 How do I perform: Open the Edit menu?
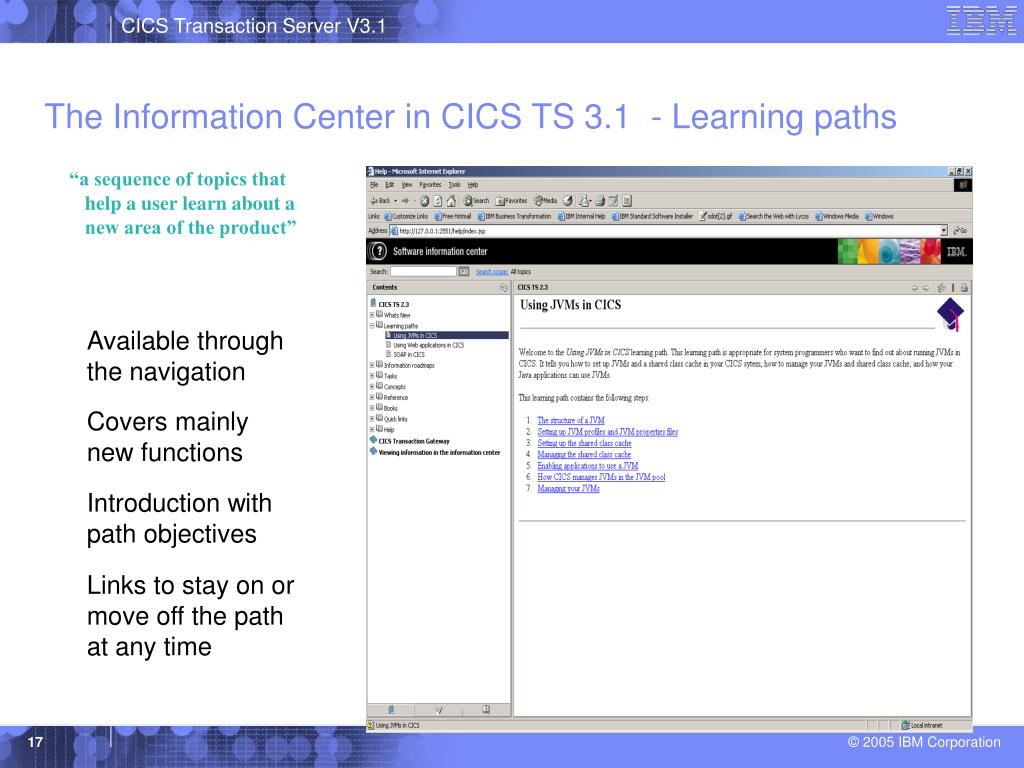tap(390, 185)
